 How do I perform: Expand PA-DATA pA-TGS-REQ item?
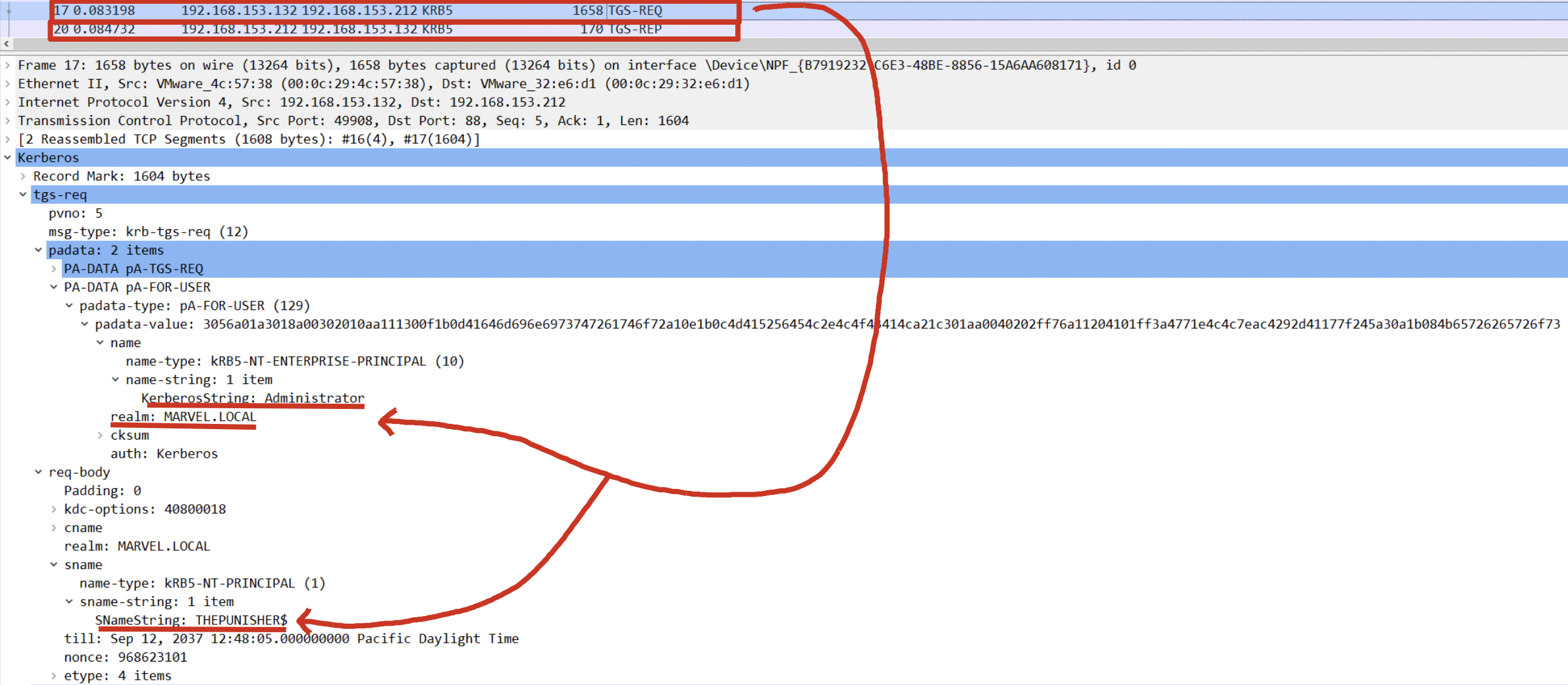[54, 269]
